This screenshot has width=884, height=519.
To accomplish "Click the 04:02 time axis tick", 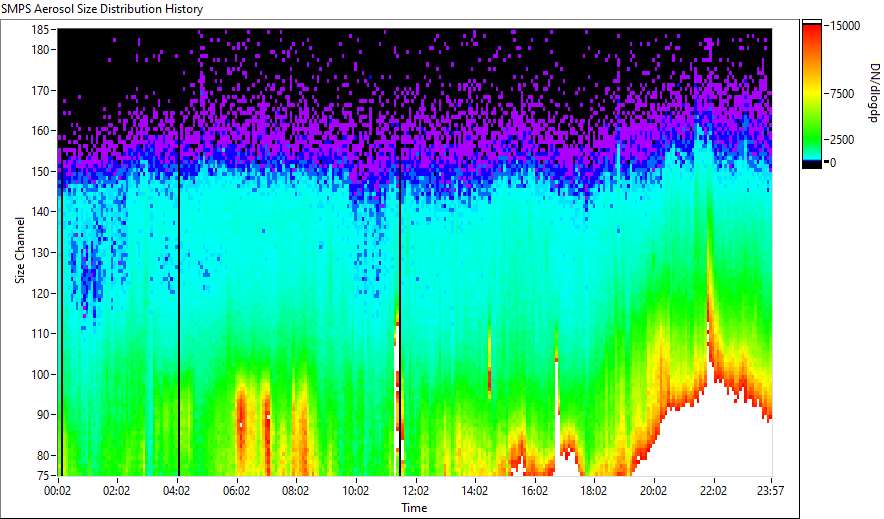I will coord(176,491).
